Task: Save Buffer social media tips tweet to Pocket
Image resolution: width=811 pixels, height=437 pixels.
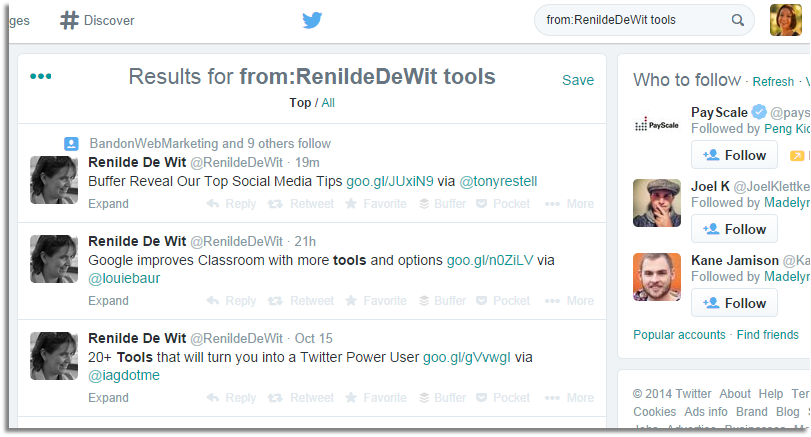Action: 503,204
